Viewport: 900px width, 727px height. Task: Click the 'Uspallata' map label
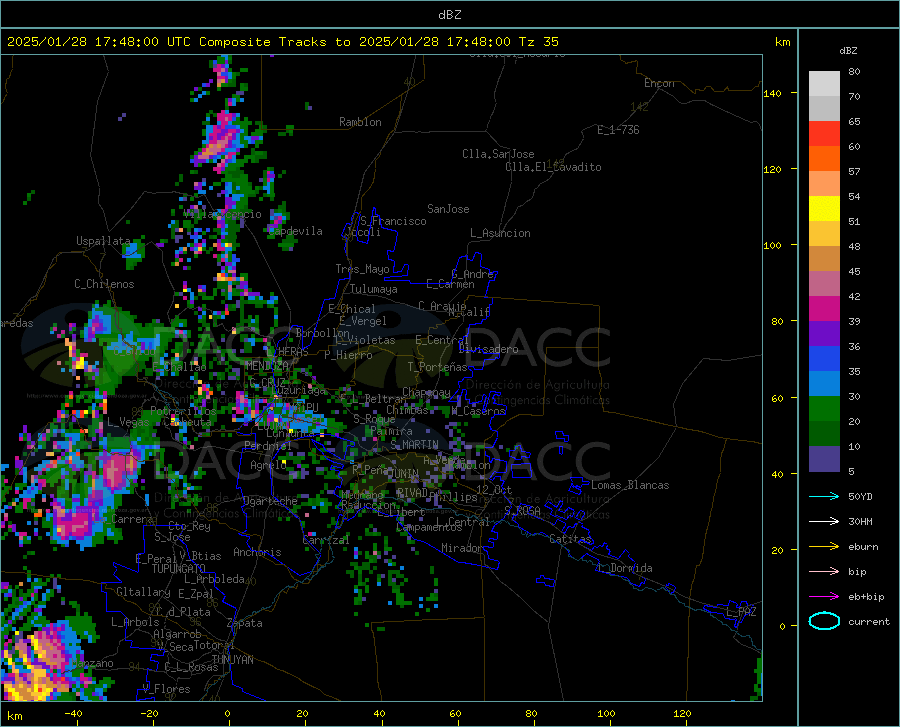(103, 241)
